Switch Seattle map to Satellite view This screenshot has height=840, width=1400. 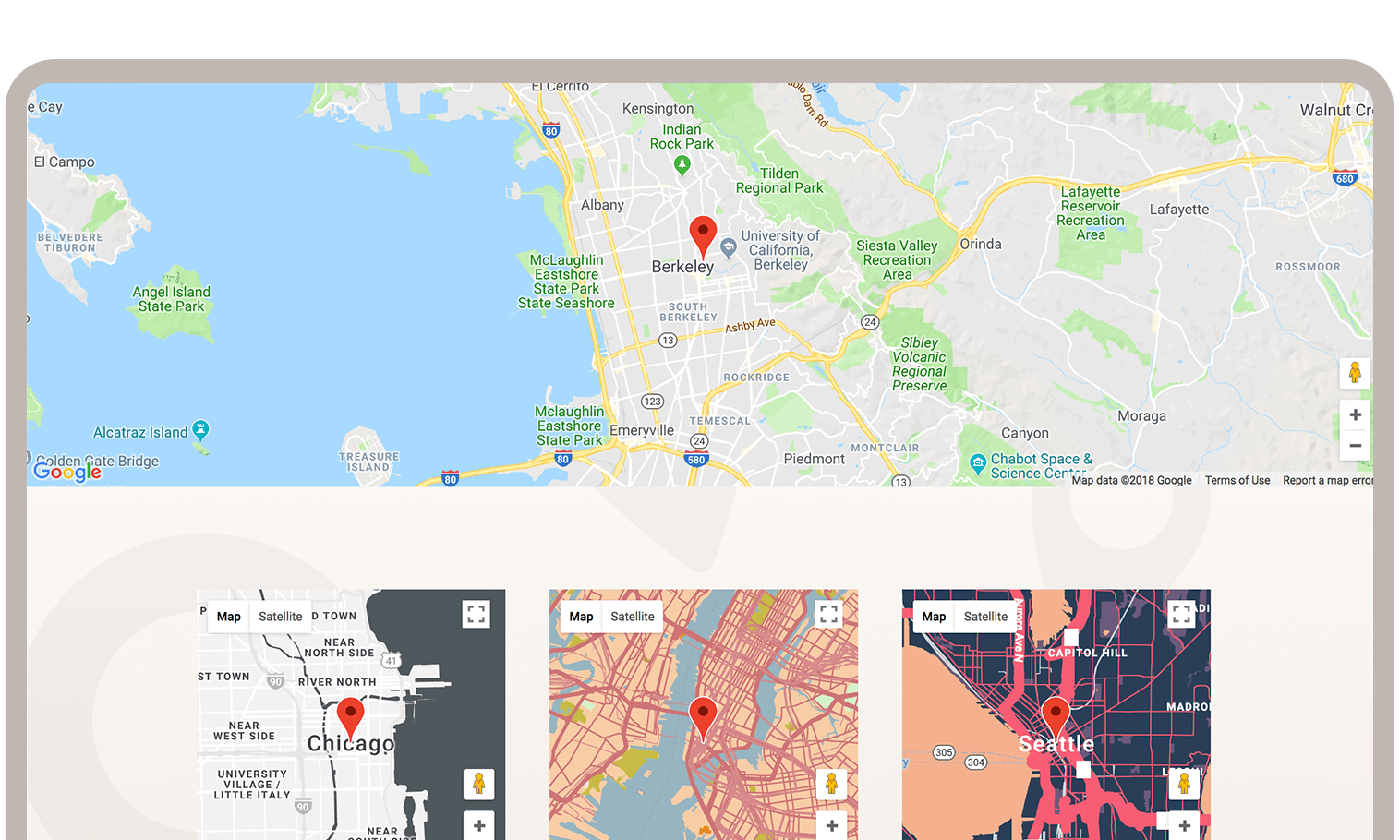(x=985, y=617)
